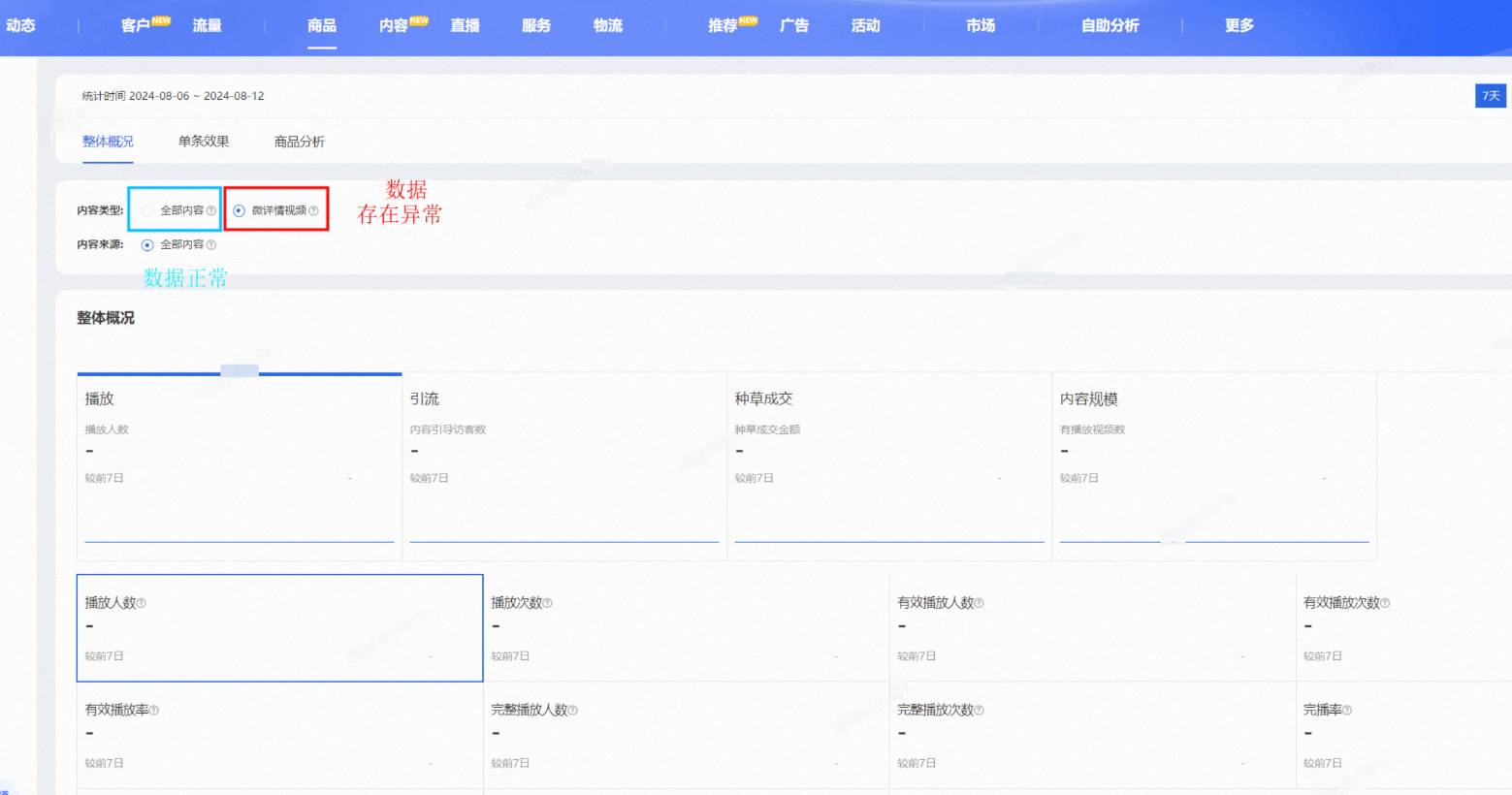1512x795 pixels.
Task: Go to 直播 in the top navigation
Action: [465, 25]
